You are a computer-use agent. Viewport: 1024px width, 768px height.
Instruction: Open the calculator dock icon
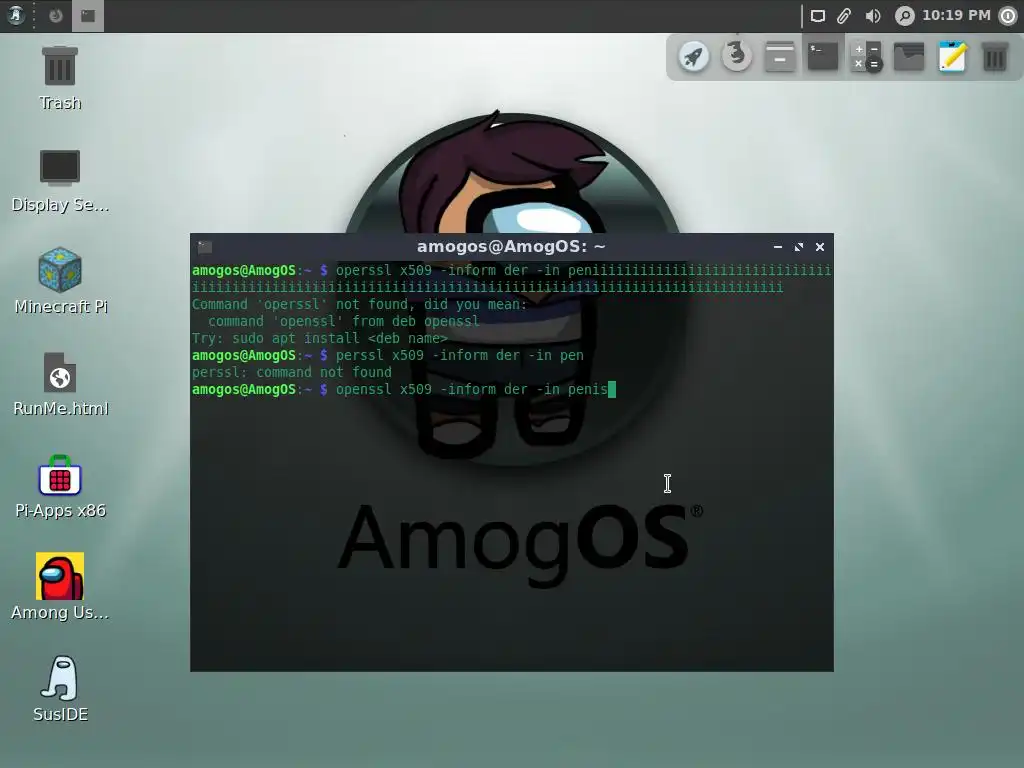tap(866, 57)
